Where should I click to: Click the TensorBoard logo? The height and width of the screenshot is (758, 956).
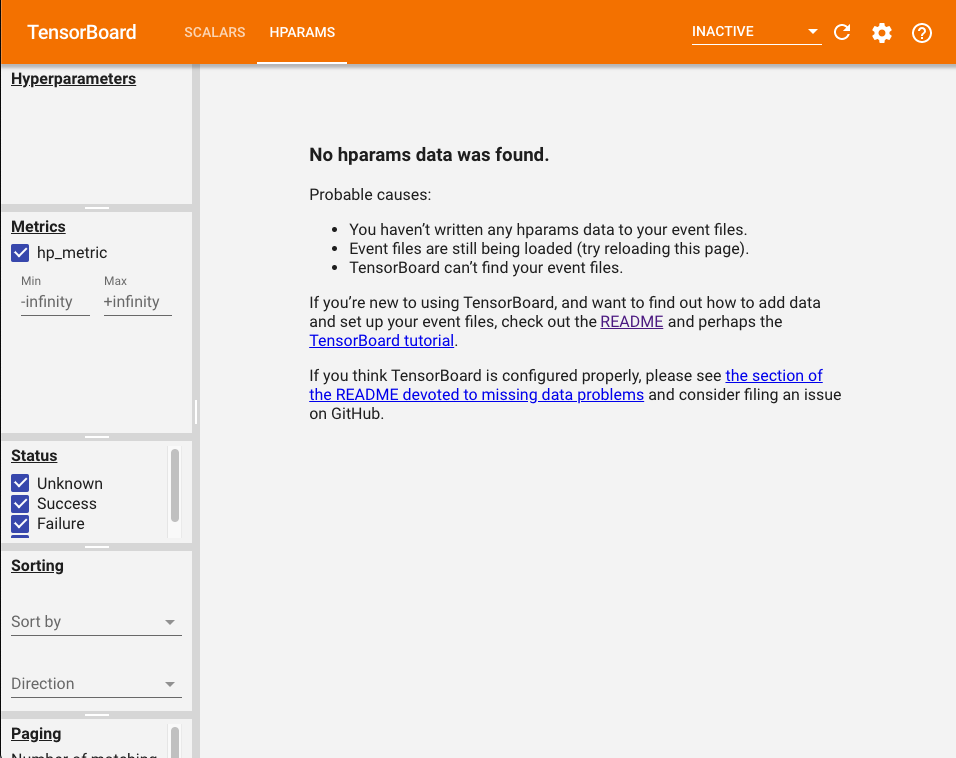[82, 32]
